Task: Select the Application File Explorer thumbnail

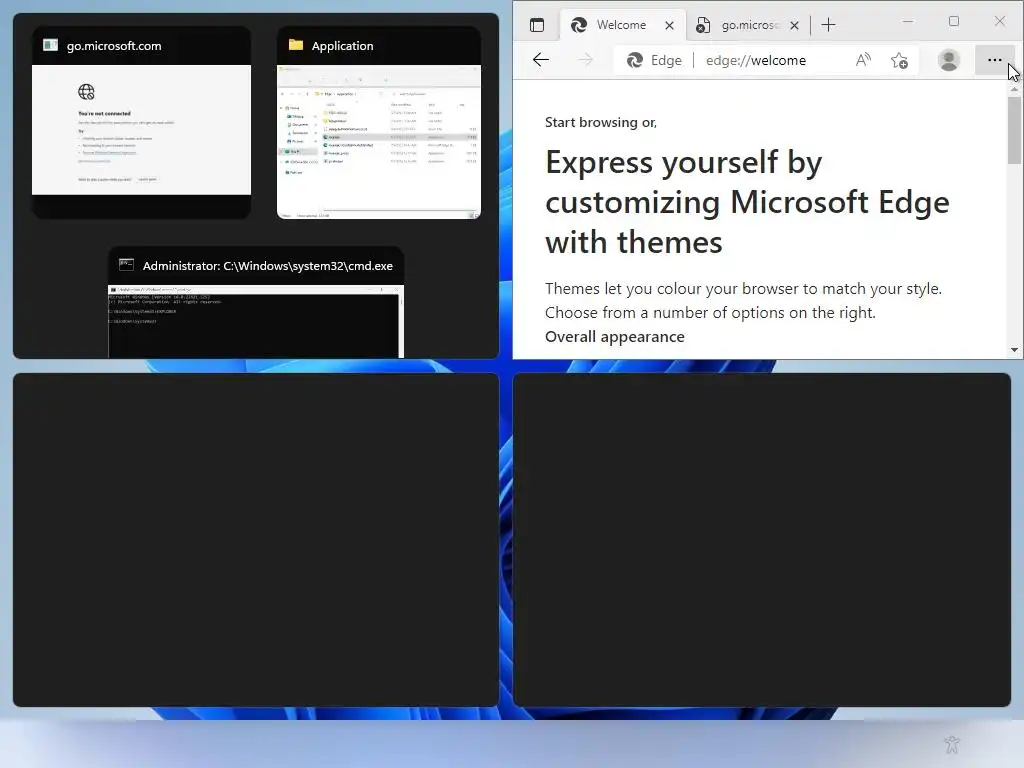Action: click(379, 123)
